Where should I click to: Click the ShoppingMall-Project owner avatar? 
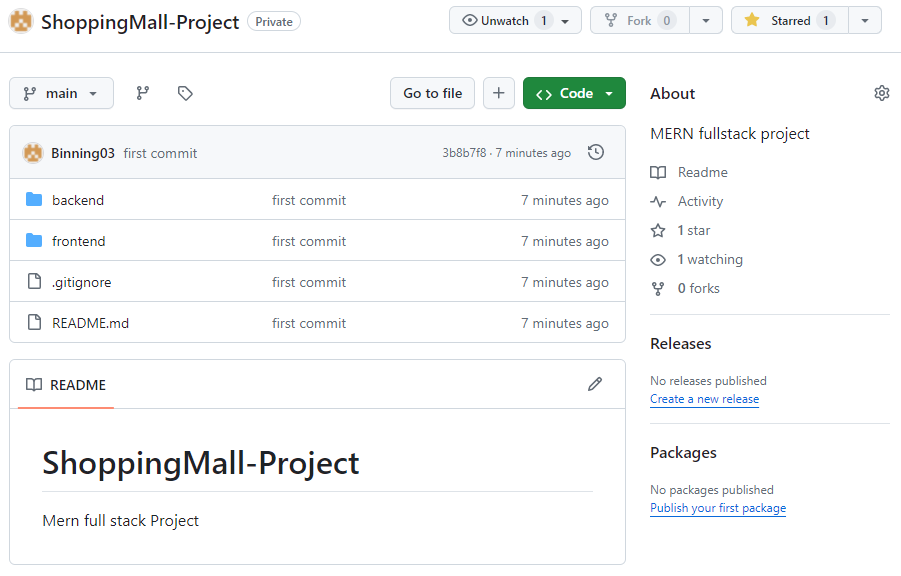click(x=21, y=21)
